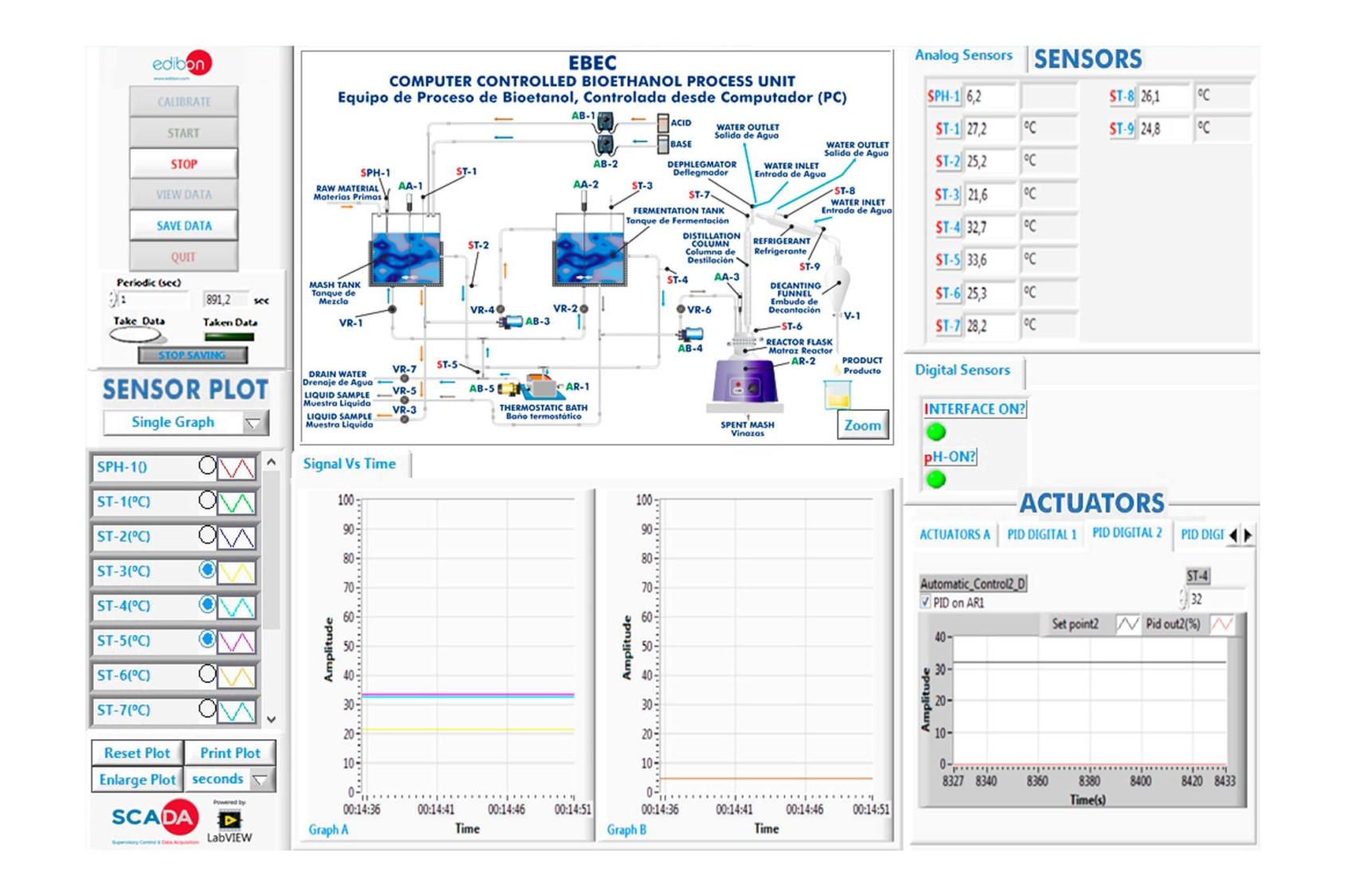Viewport: 1345px width, 896px height.
Task: Click the ACID container icon
Action: pyautogui.click(x=662, y=122)
